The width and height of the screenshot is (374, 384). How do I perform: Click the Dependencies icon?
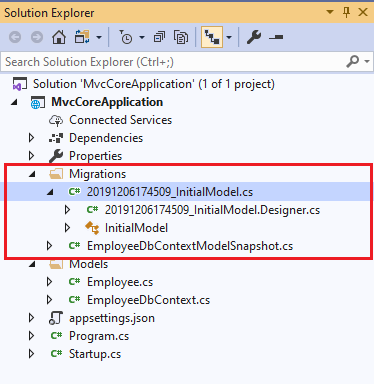tap(56, 138)
